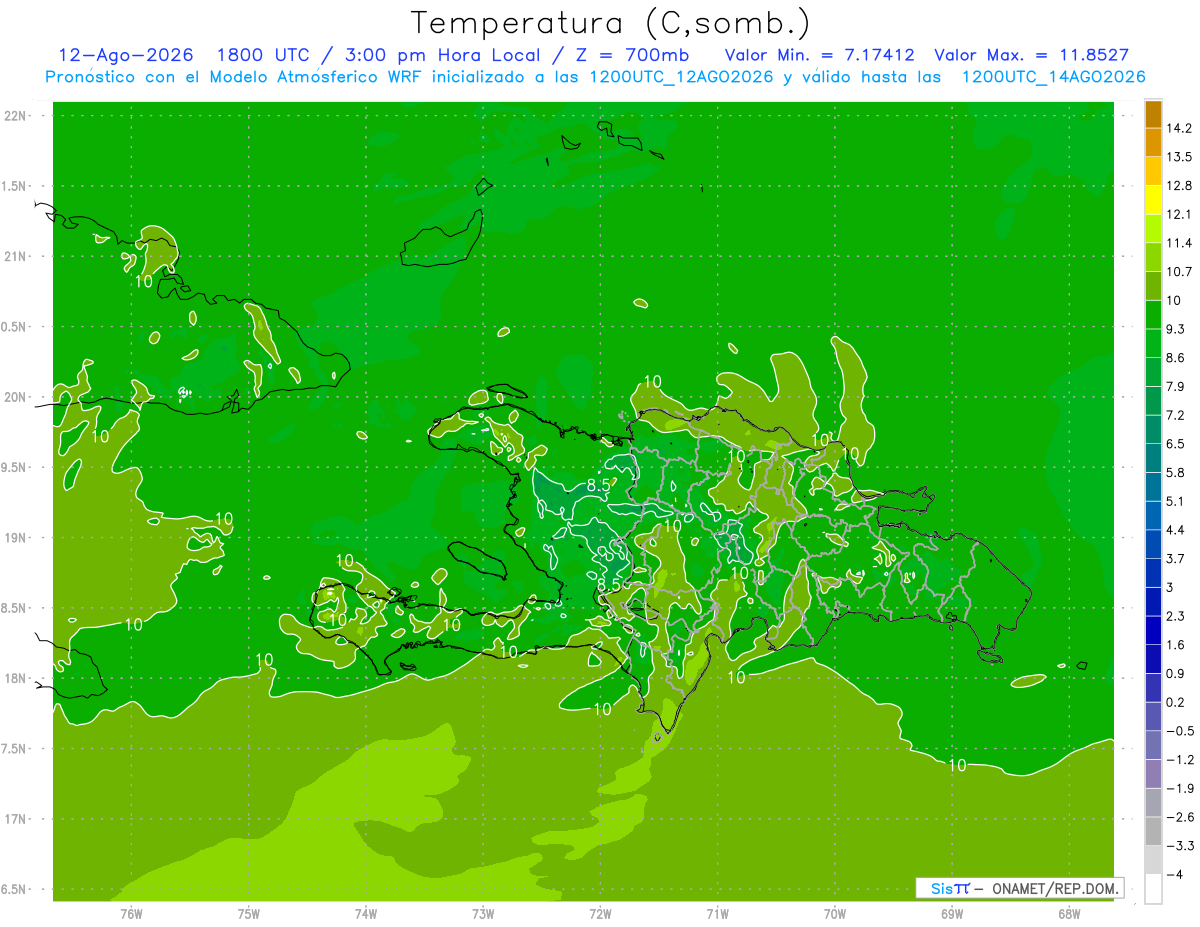Click the '18N' latitude axis label
1200x927 pixels.
pyautogui.click(x=16, y=679)
